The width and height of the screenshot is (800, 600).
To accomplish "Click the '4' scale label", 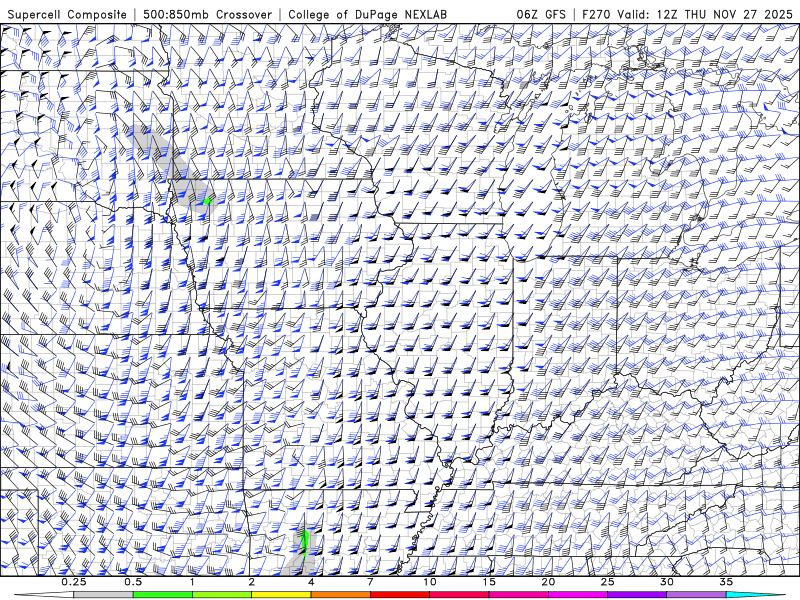I will [x=311, y=582].
